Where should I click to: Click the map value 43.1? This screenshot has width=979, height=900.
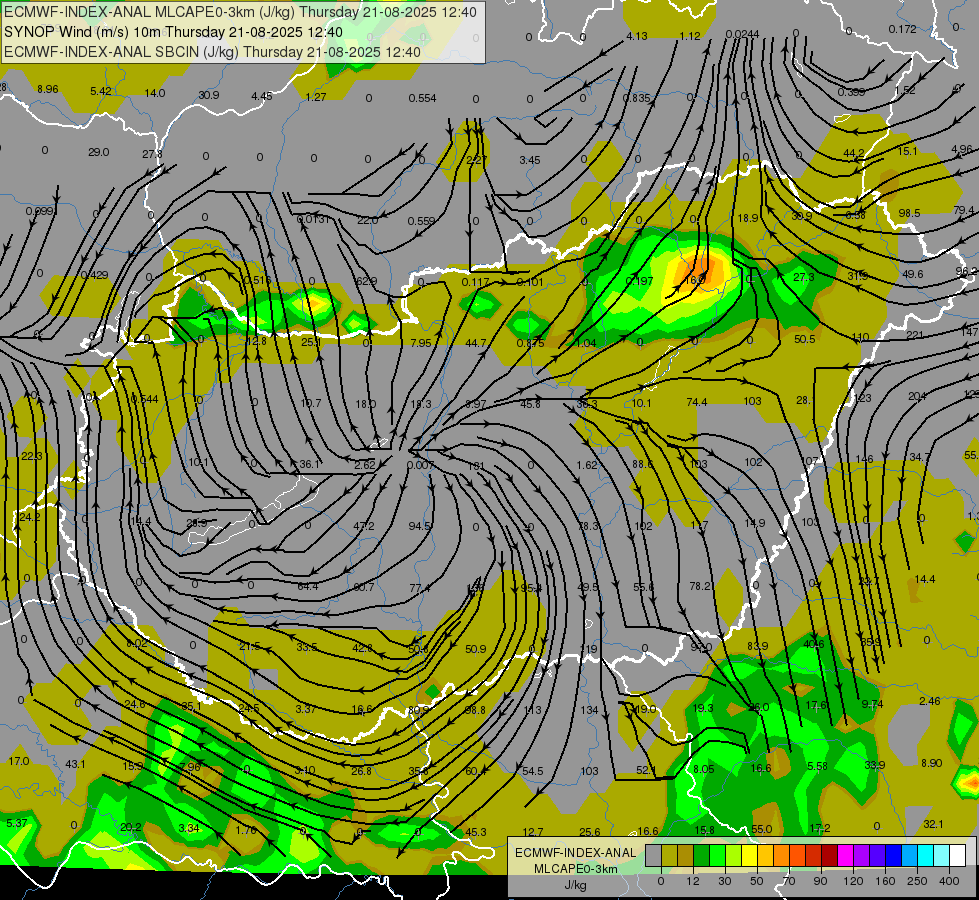click(75, 764)
